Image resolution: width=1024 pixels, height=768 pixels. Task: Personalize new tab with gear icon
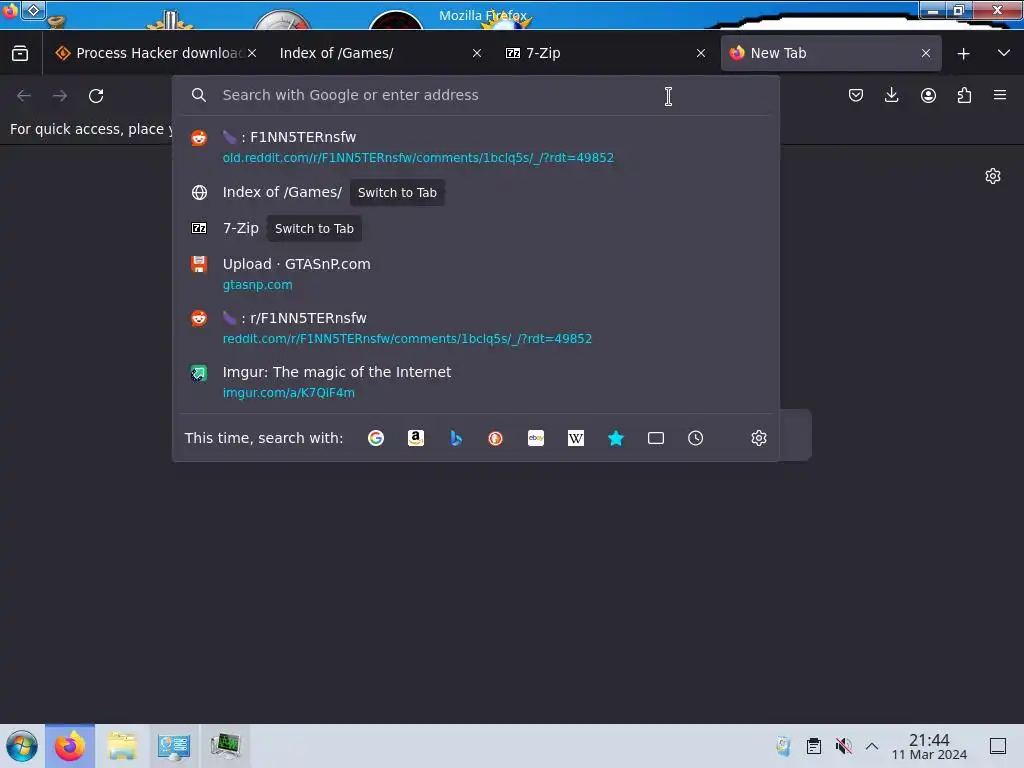tap(993, 176)
